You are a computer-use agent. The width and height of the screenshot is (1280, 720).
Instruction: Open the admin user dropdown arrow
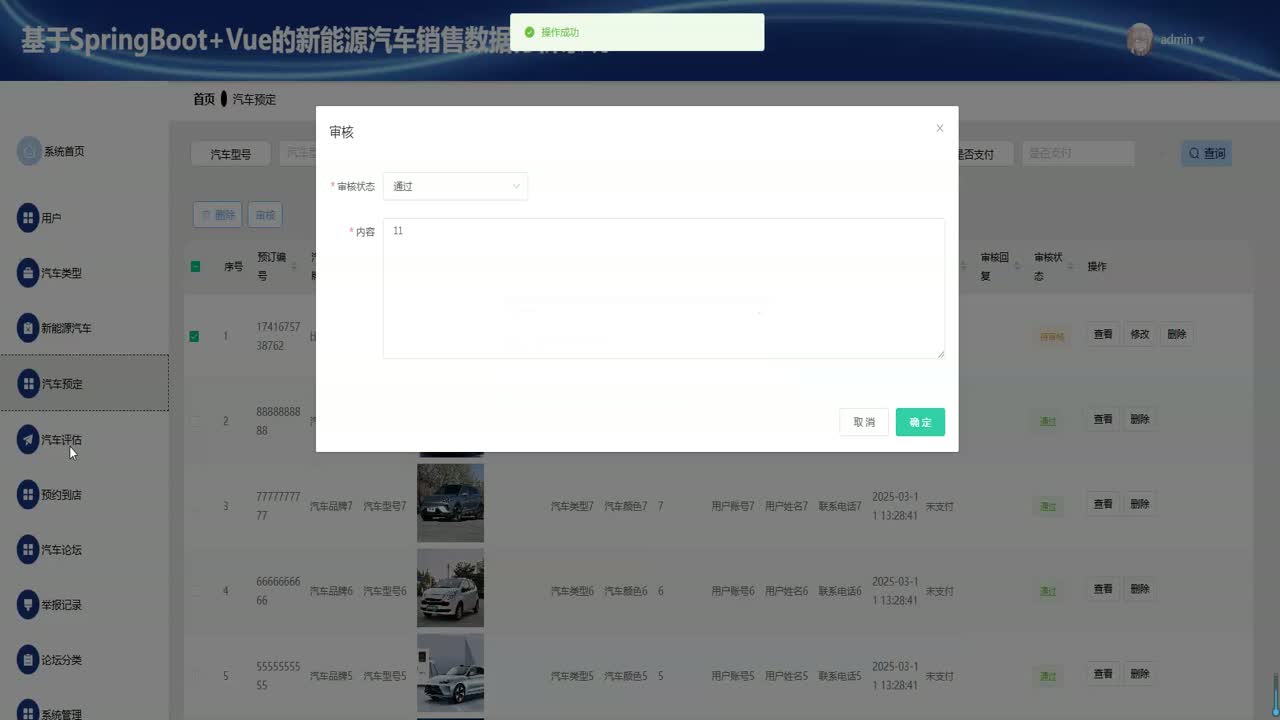pyautogui.click(x=1201, y=40)
